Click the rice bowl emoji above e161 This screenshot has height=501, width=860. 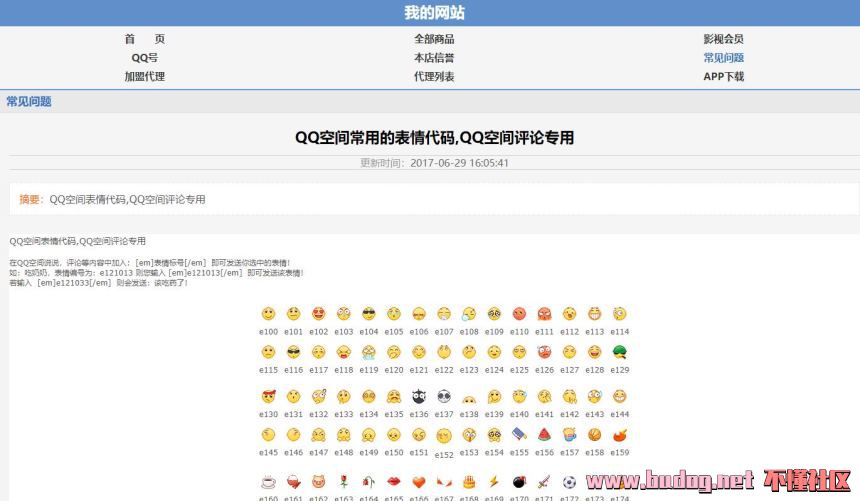(x=293, y=482)
